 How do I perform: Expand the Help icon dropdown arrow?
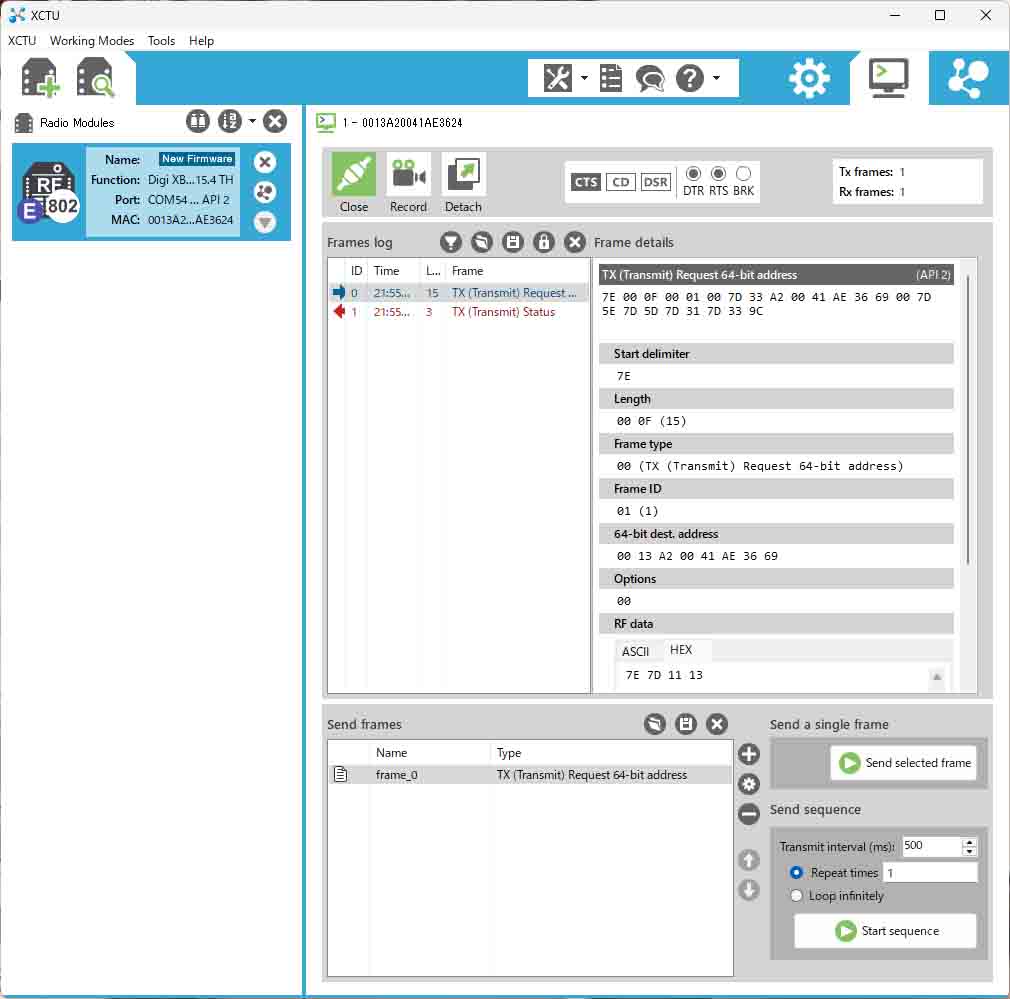[x=716, y=78]
